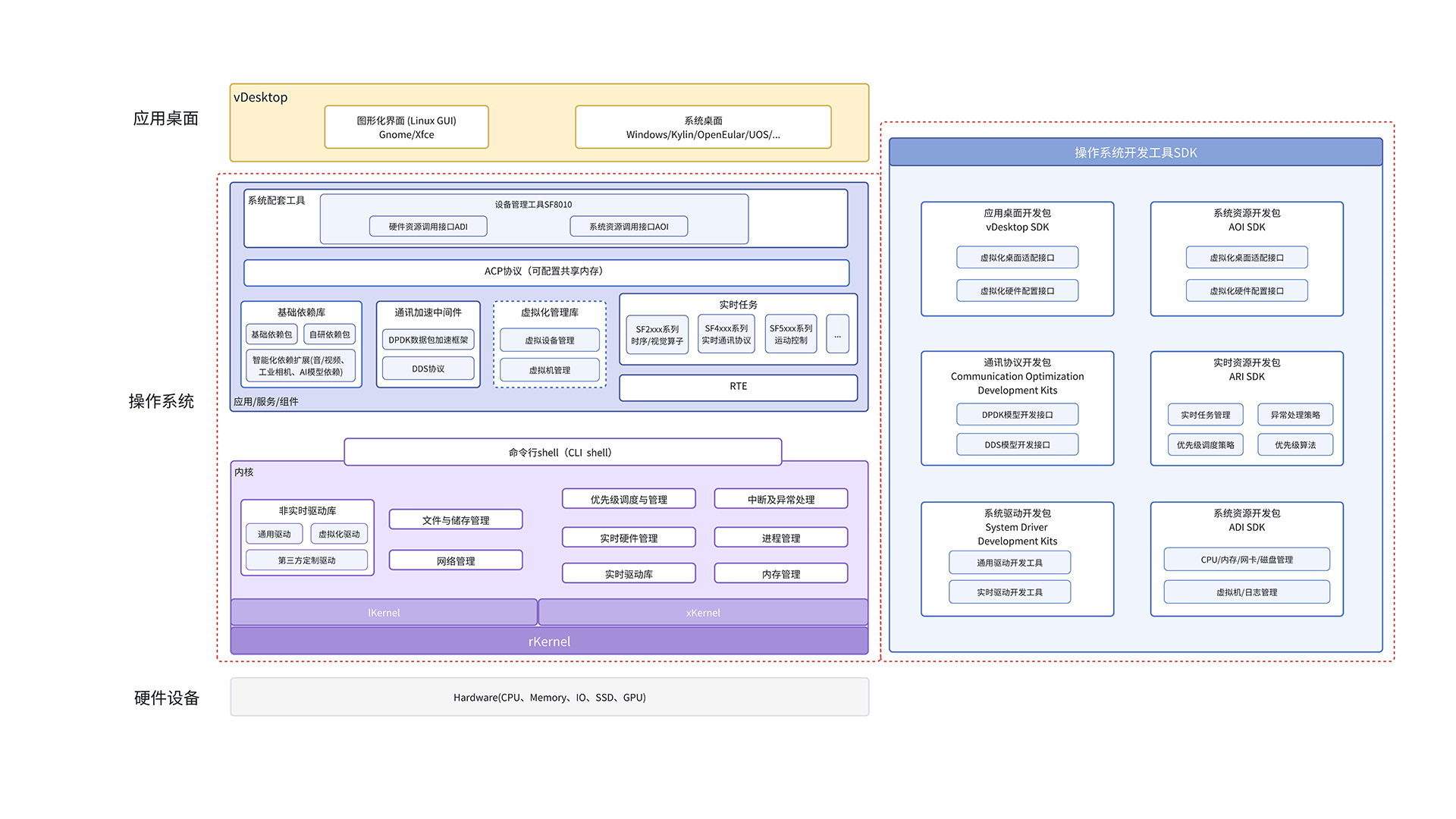Screen dimensions: 1456x819
Task: Click the 系统资源调用接口AOI box
Action: [629, 227]
